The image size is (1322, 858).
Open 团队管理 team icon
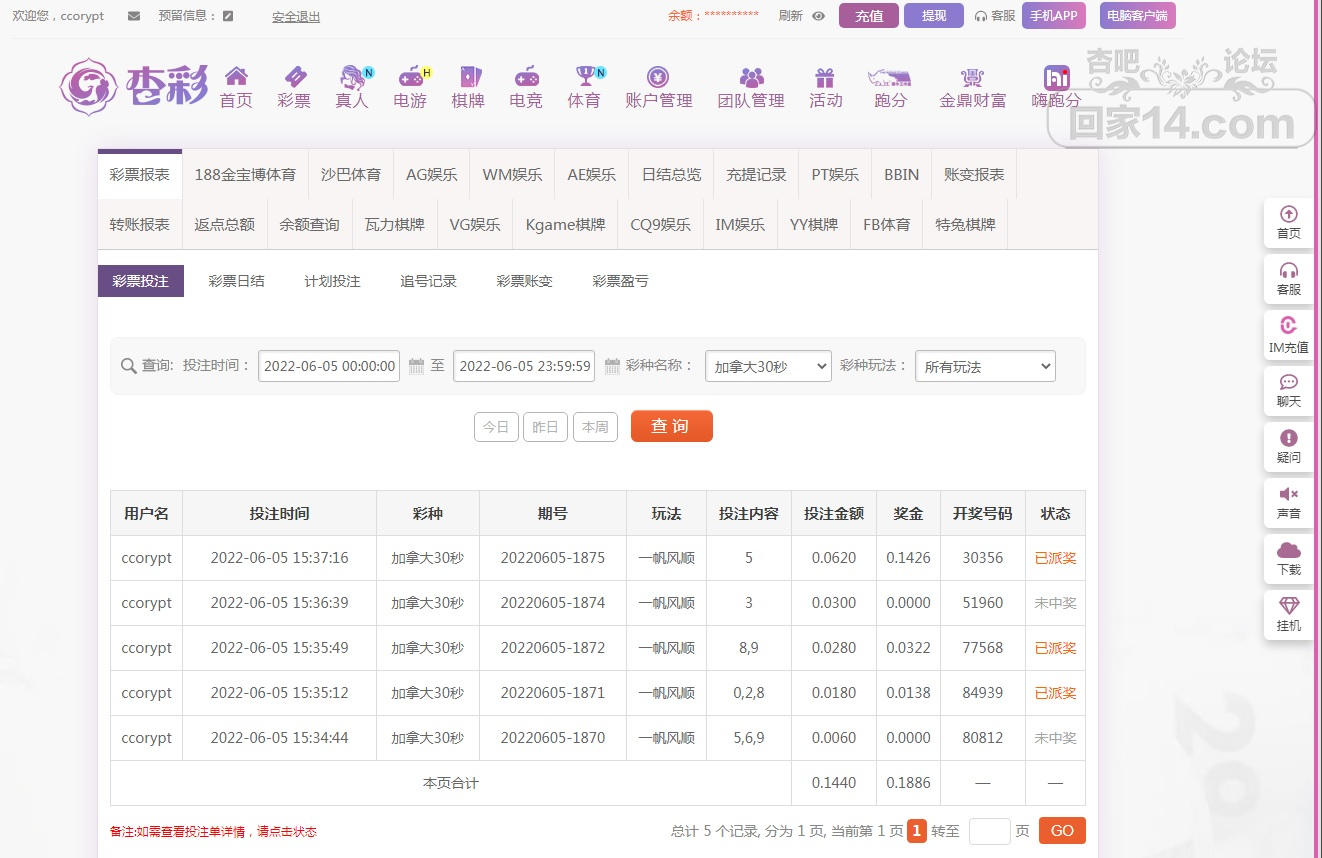point(751,78)
